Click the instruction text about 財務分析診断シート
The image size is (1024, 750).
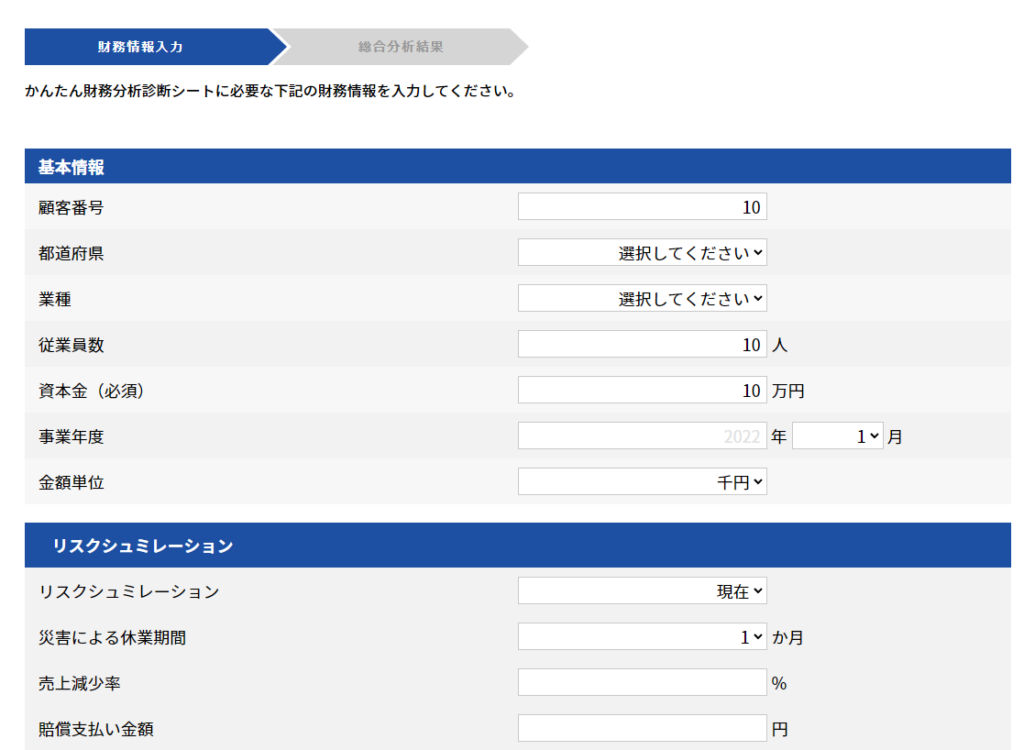click(270, 92)
